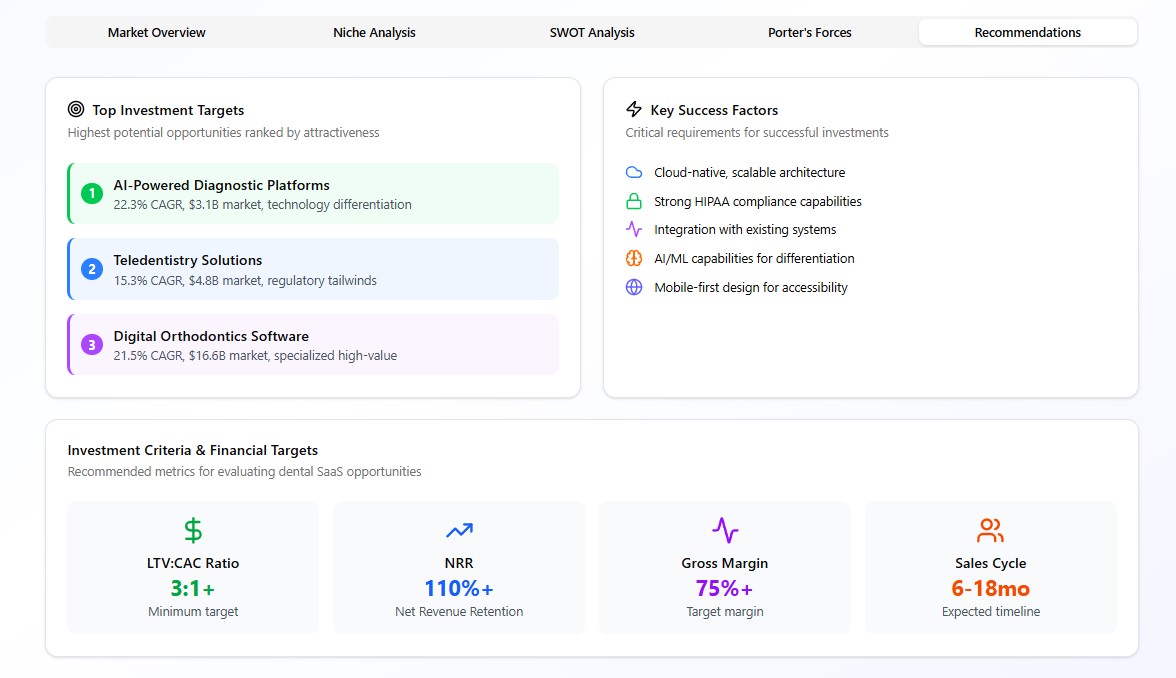The image size is (1176, 678).
Task: Click the Recommendations tab
Action: (x=1027, y=32)
